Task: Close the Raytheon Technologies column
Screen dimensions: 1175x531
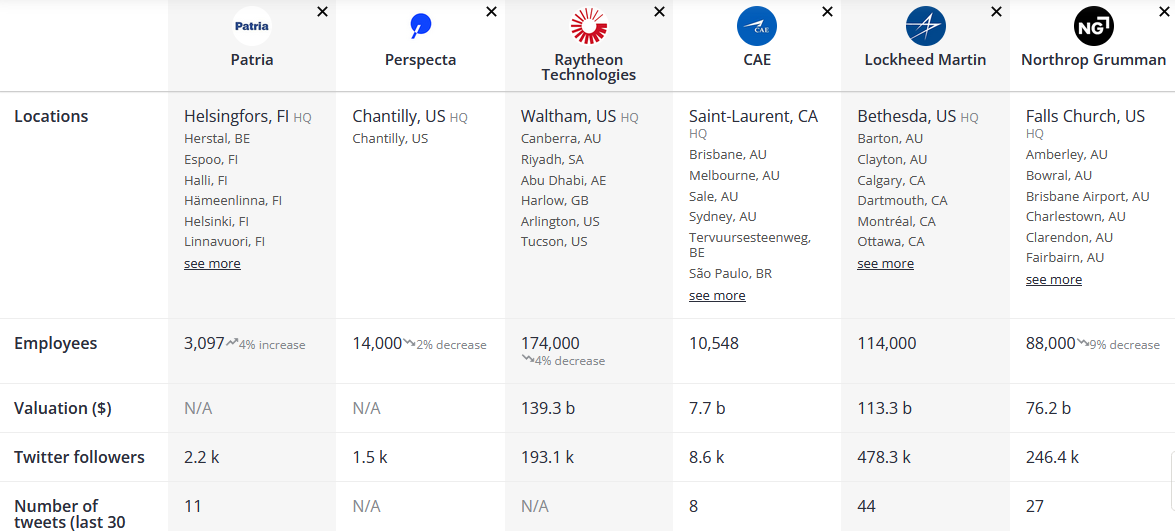Action: pos(659,11)
